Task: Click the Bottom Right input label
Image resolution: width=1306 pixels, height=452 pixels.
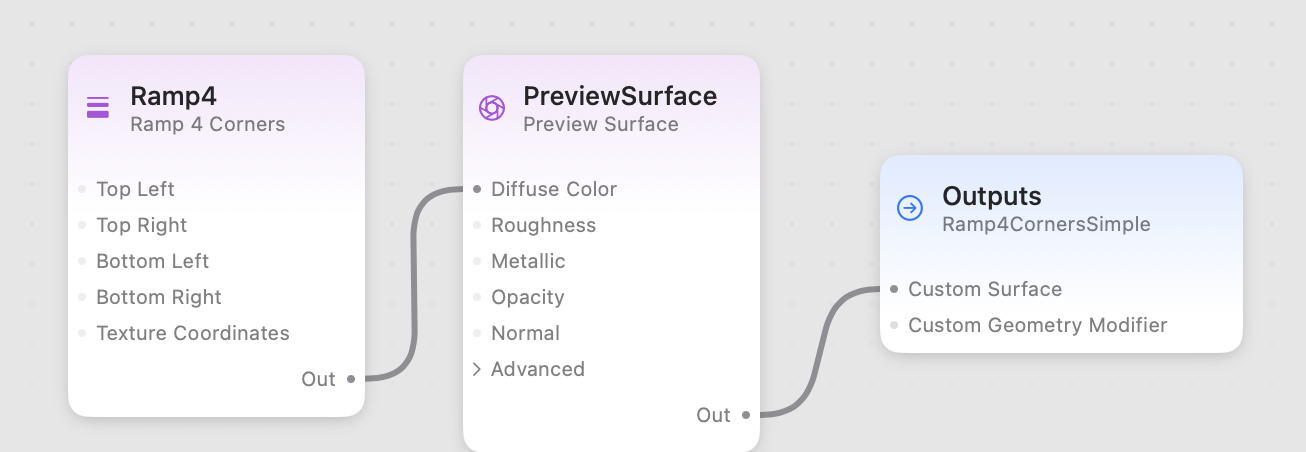Action: 158,297
